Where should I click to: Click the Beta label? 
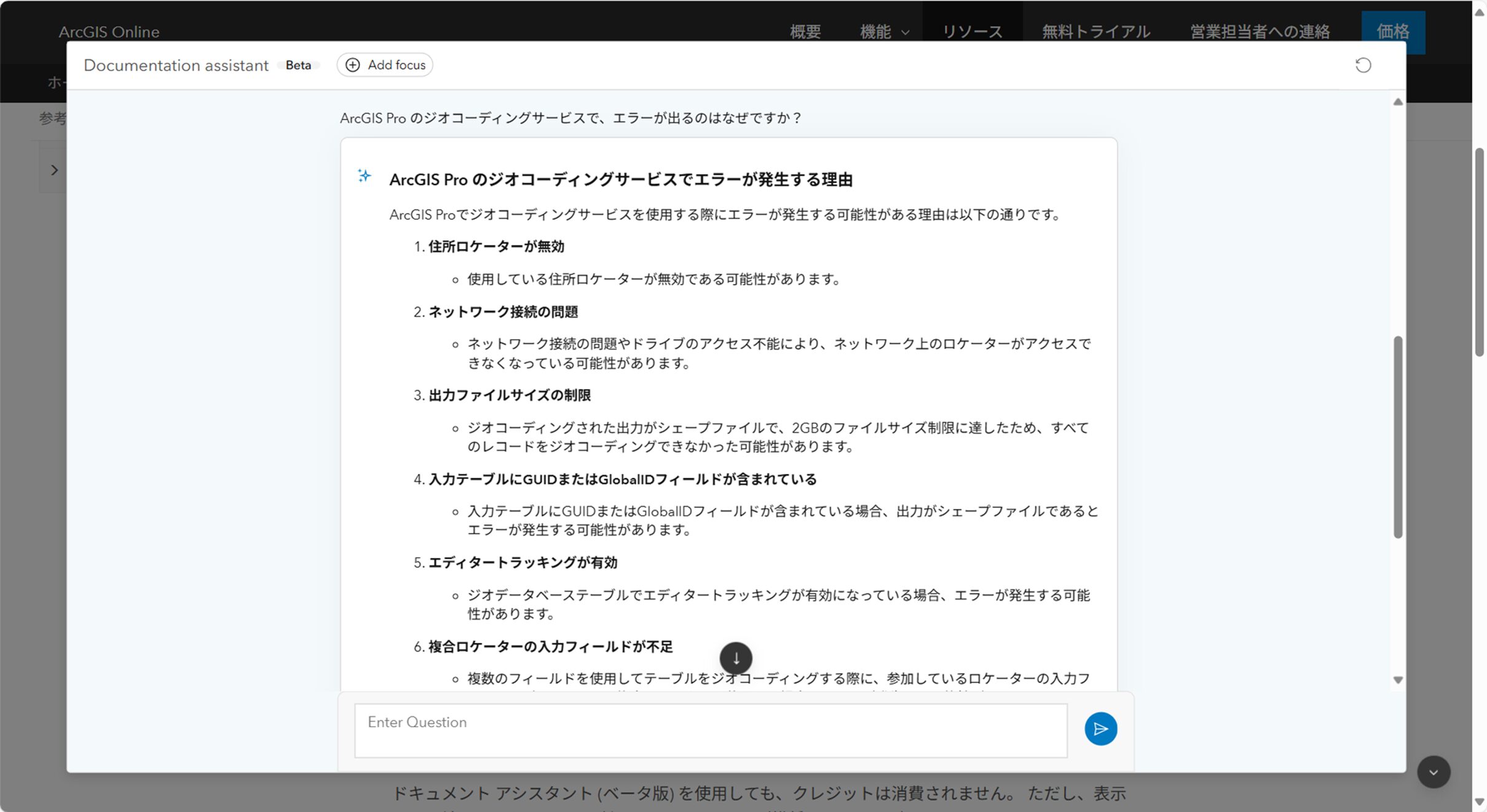coord(298,65)
